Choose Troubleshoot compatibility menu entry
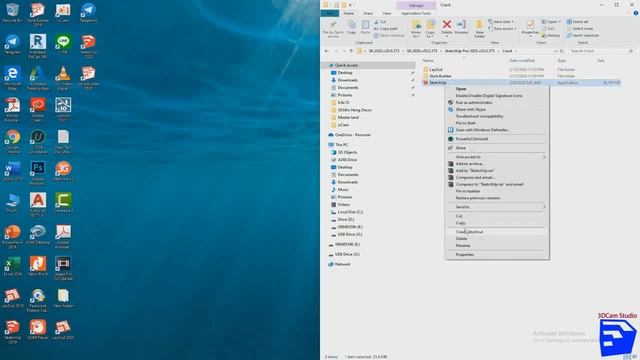 pyautogui.click(x=497, y=116)
